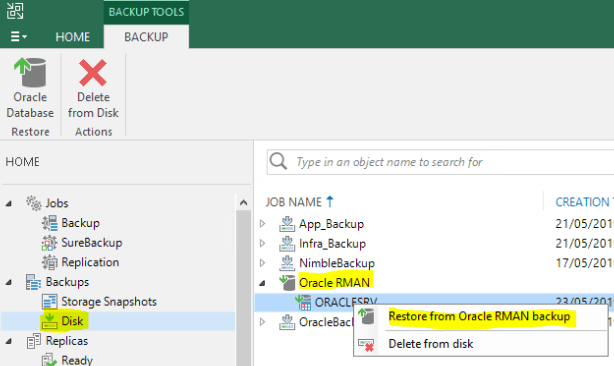This screenshot has height=366, width=614.
Task: Click the search magnifier icon
Action: pos(278,161)
